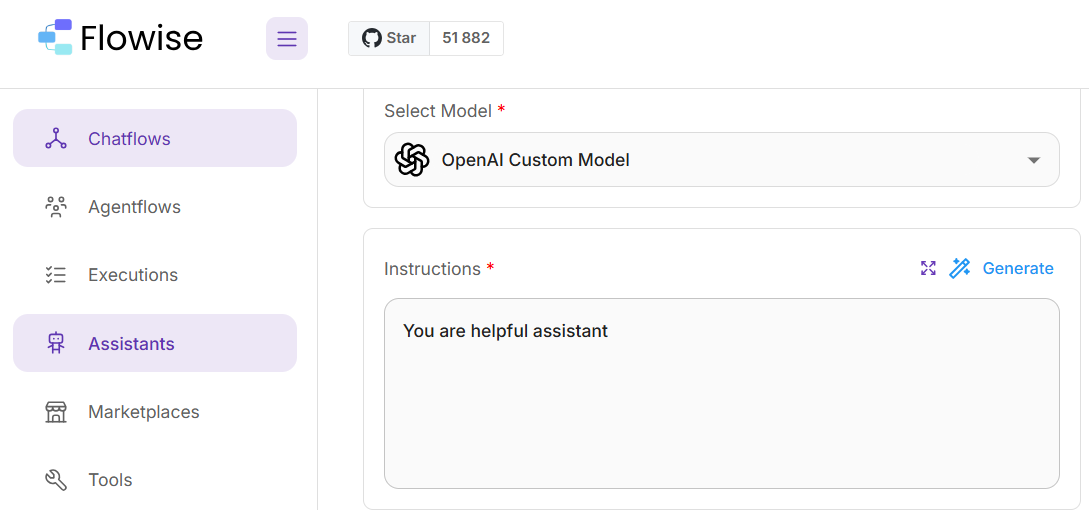Viewport: 1089px width, 510px height.
Task: Expand the Select Model dropdown arrow
Action: [1034, 160]
